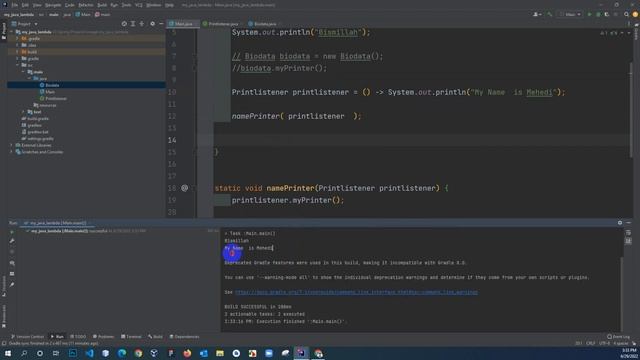Screen dimensions: 640x360
Task: Switch to the Biodata.java editor tab
Action: coord(263,24)
